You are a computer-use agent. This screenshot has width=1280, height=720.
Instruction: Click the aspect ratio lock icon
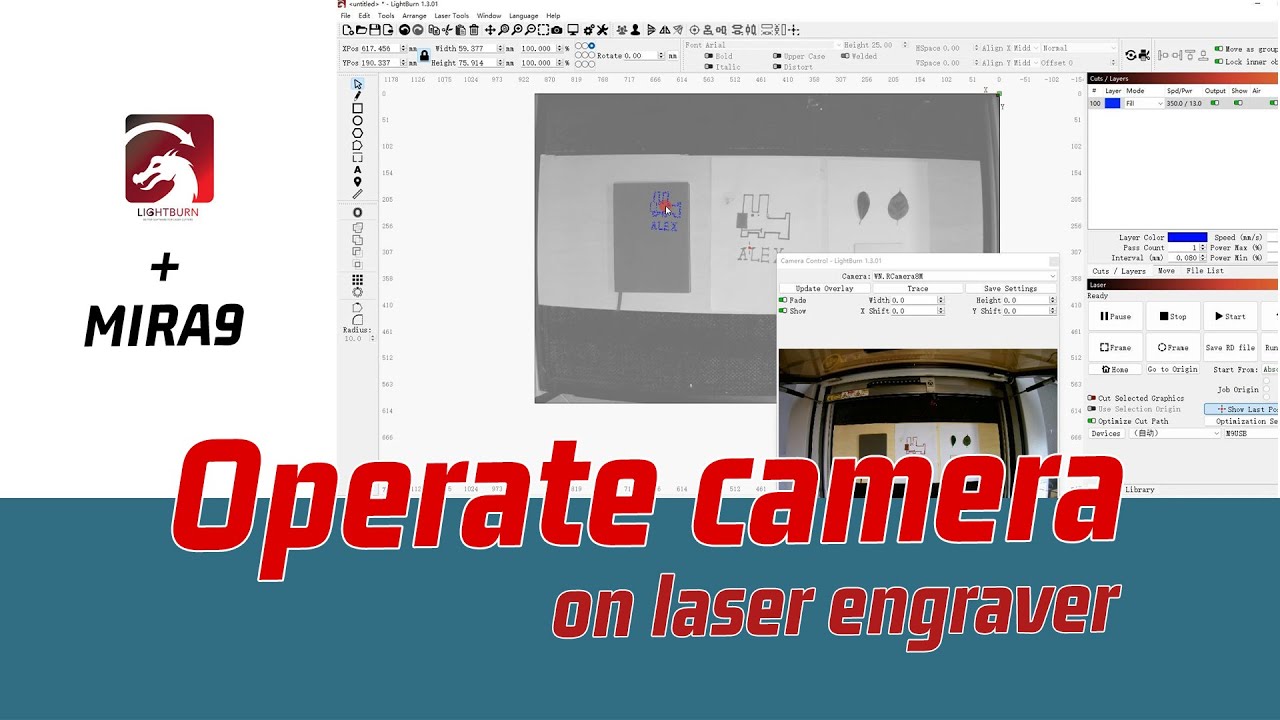[424, 55]
